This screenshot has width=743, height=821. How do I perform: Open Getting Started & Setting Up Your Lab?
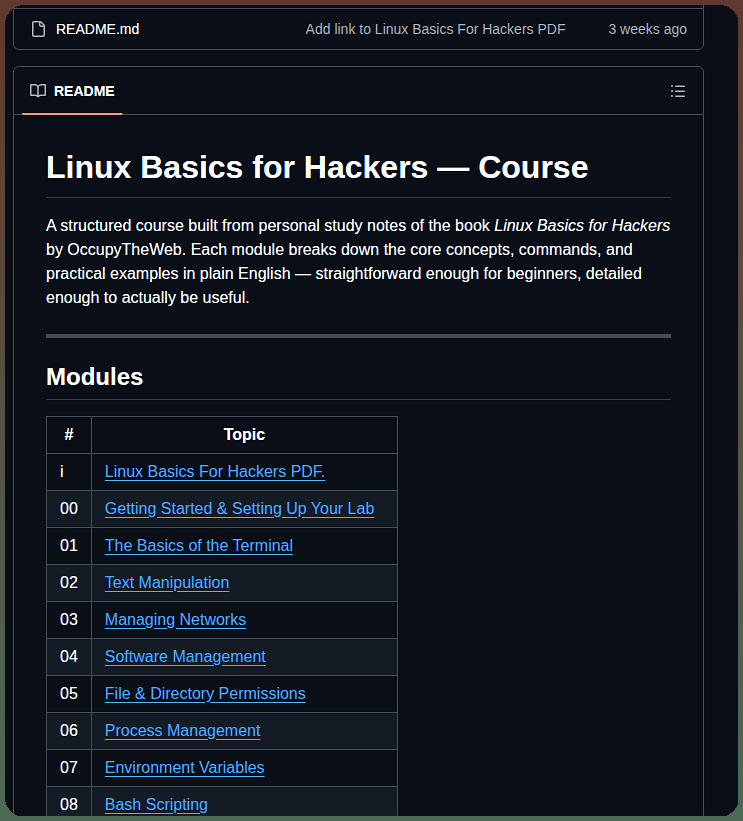(x=239, y=508)
